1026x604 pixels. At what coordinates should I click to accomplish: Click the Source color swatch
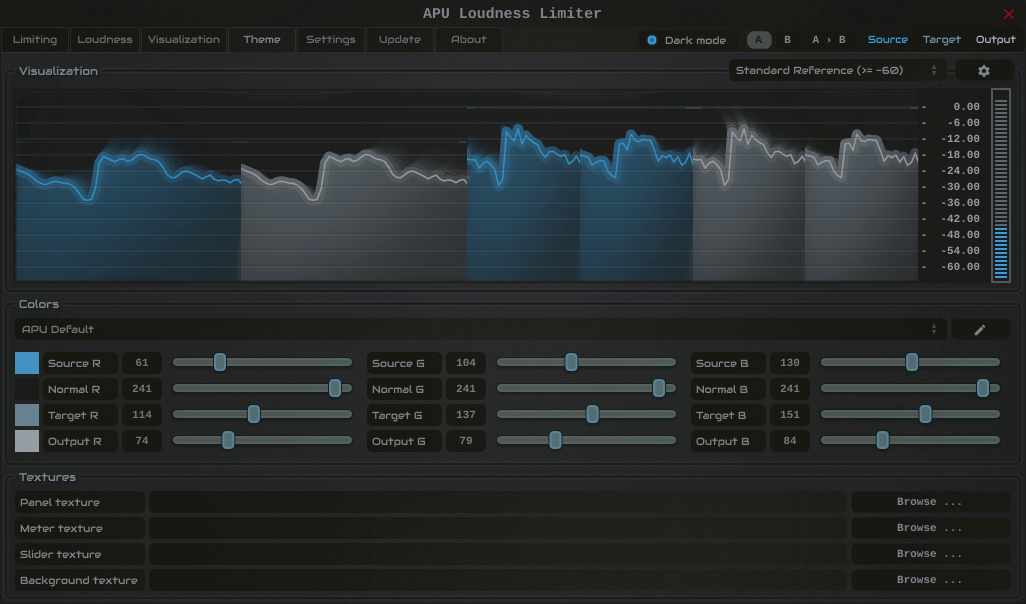click(27, 363)
